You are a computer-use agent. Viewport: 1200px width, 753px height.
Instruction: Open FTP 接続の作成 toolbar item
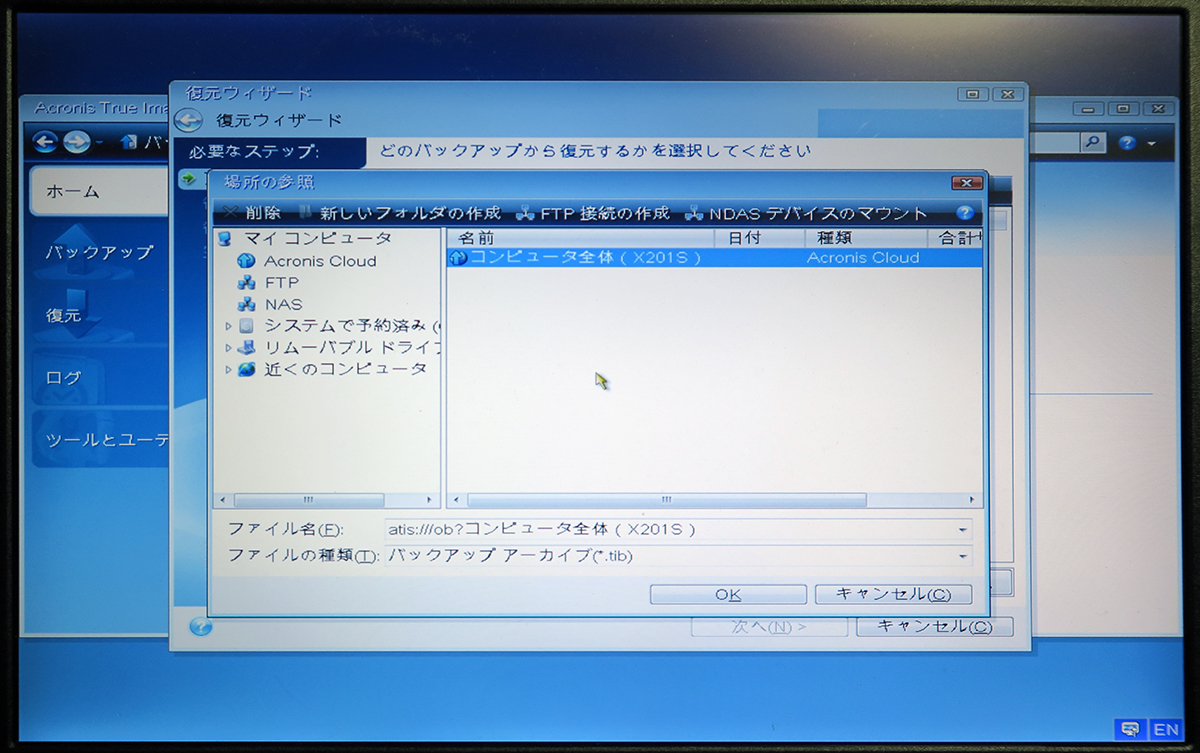593,213
